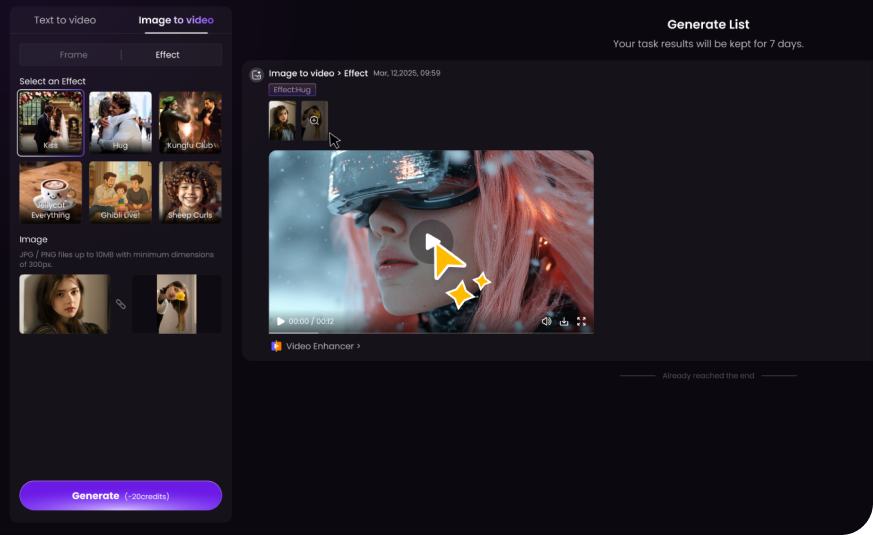
Task: Click the link icon between uploaded images
Action: tap(121, 304)
